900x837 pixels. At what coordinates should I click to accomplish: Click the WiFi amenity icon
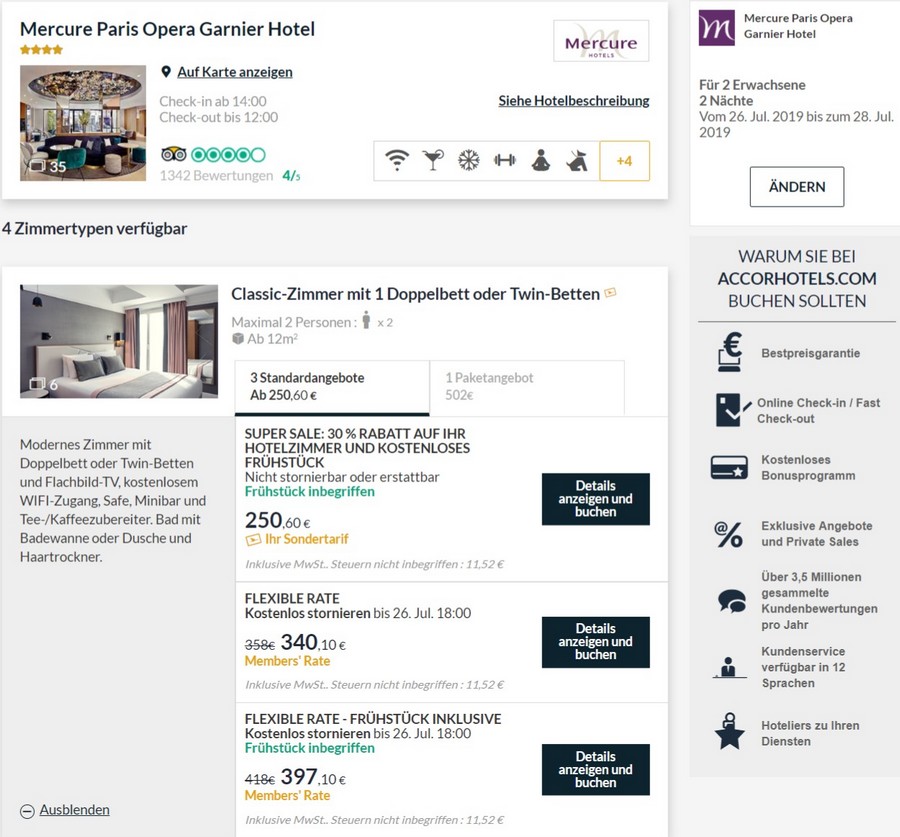coord(397,160)
